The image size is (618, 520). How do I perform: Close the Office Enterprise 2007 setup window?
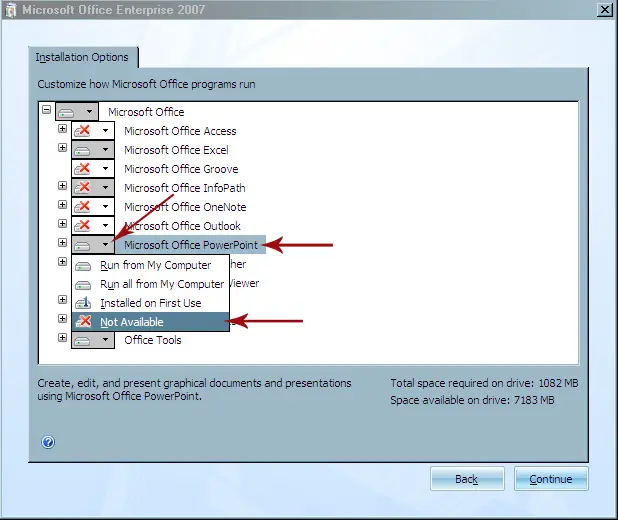(x=605, y=9)
